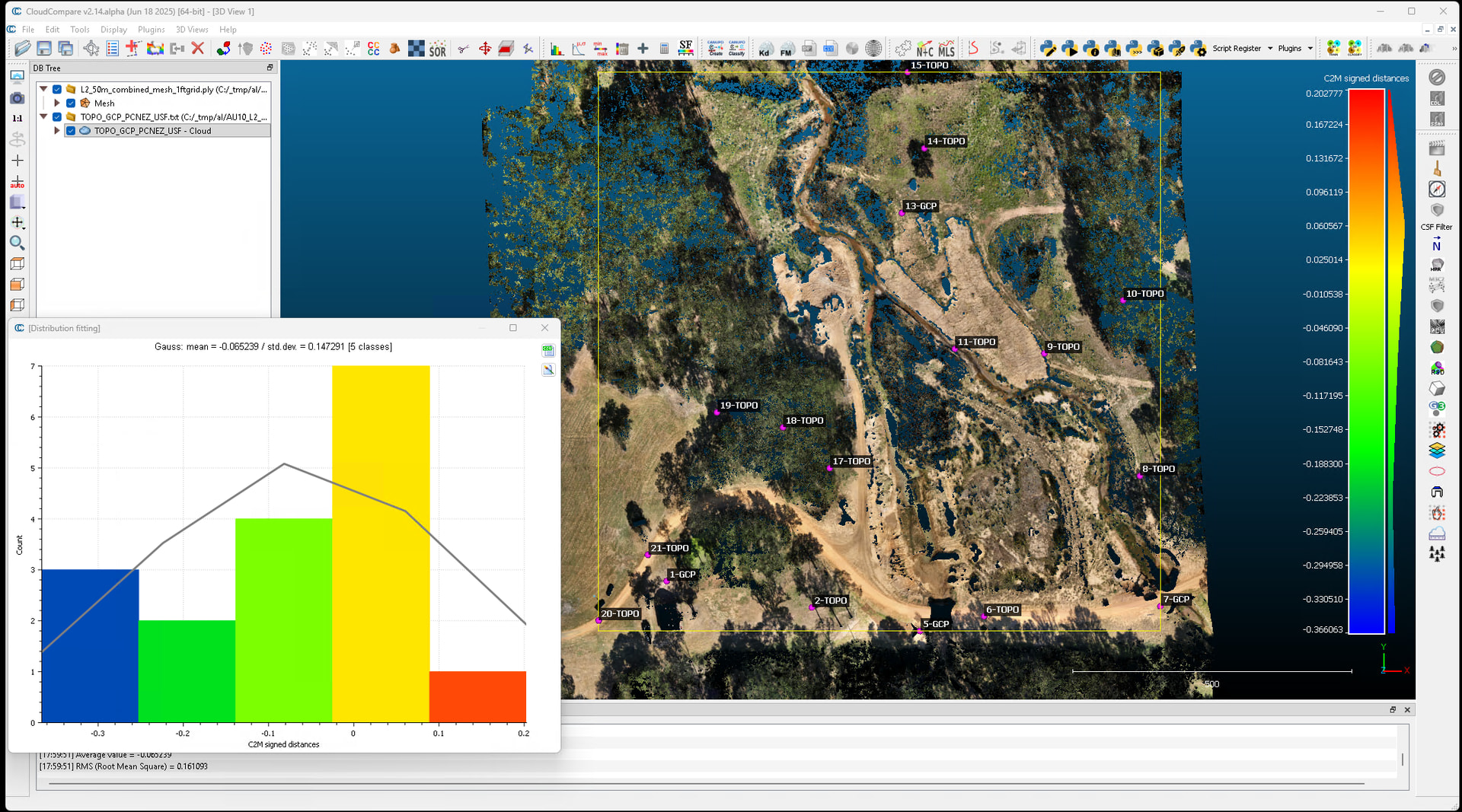This screenshot has width=1462, height=812.
Task: Open a file with the folder icon
Action: point(23,49)
